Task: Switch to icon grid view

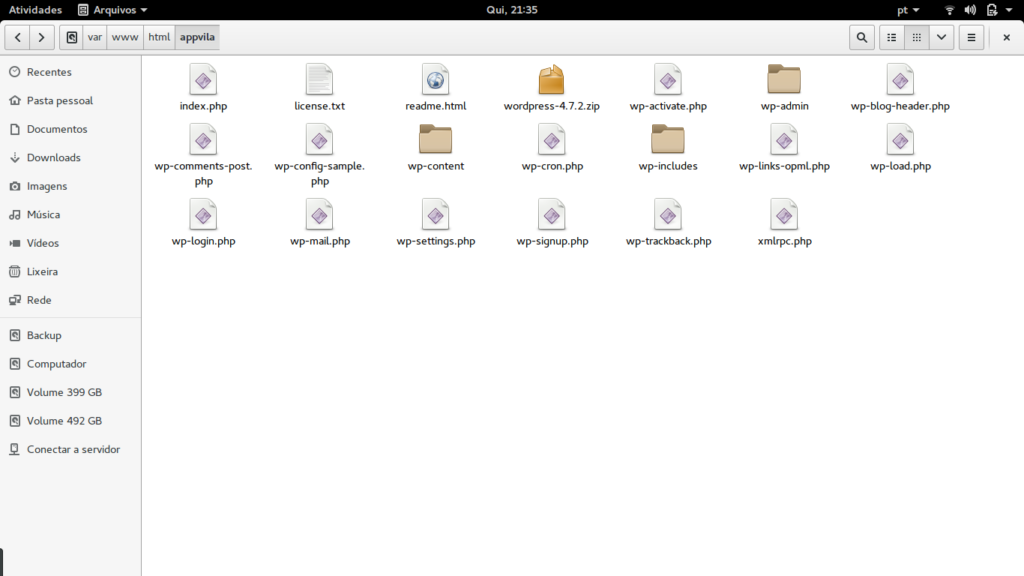Action: click(915, 37)
